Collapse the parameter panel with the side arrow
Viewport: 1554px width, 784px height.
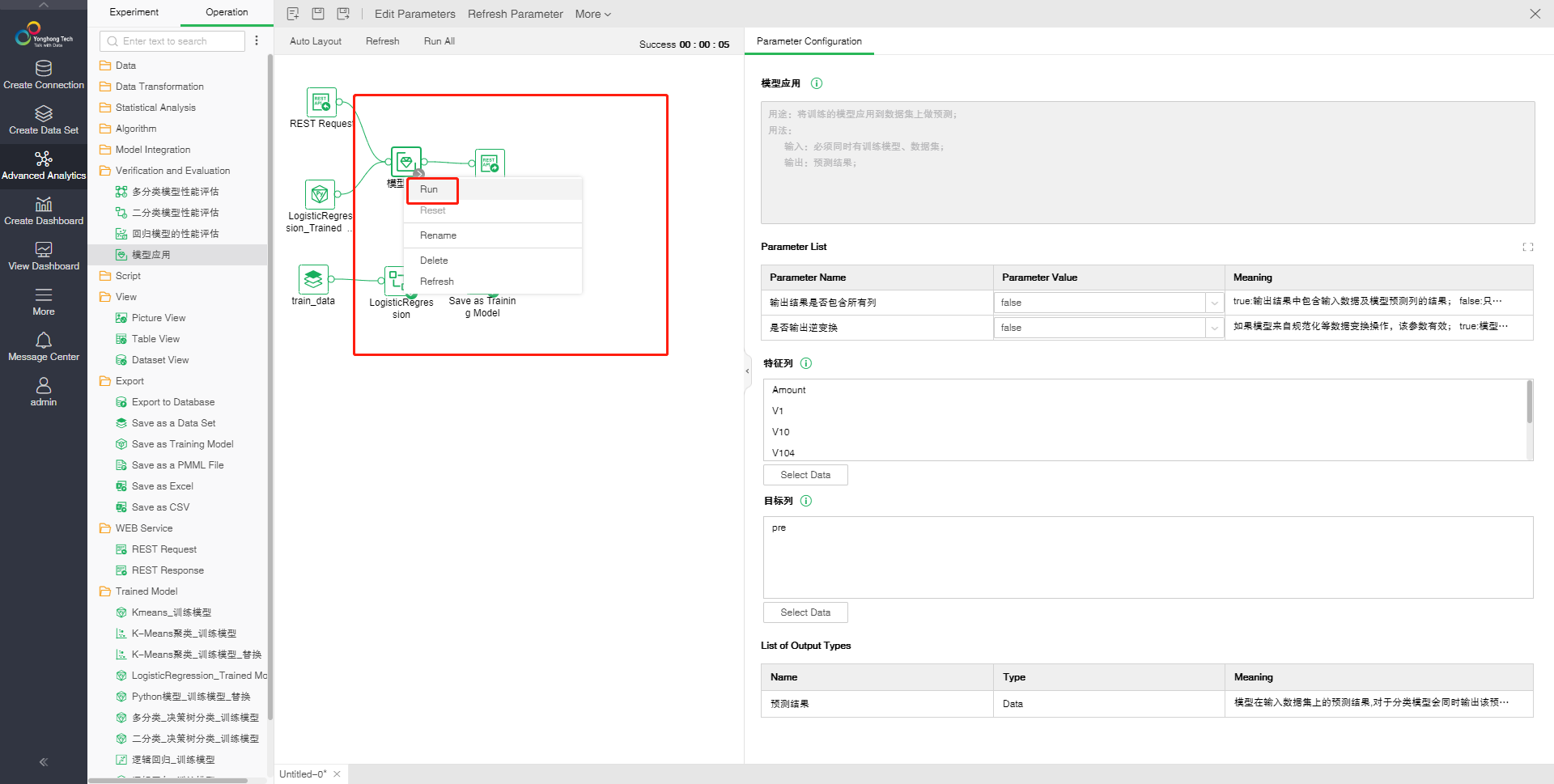pos(747,371)
